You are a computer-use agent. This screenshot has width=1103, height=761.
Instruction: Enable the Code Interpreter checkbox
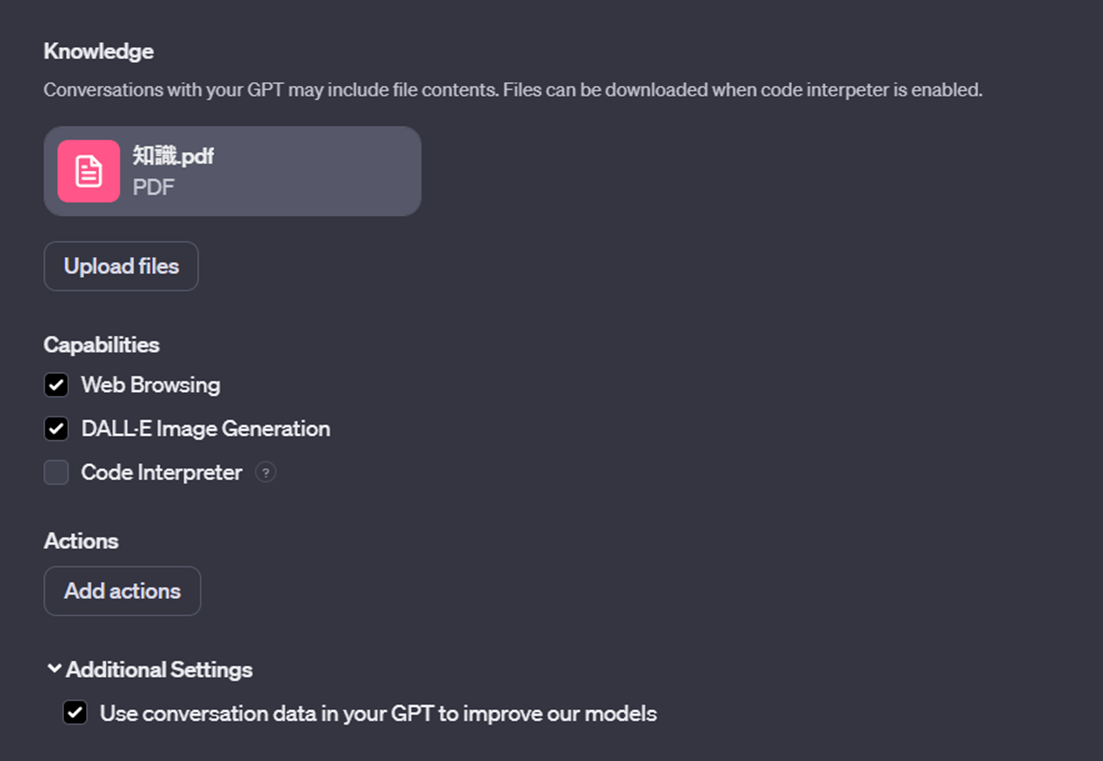[56, 472]
